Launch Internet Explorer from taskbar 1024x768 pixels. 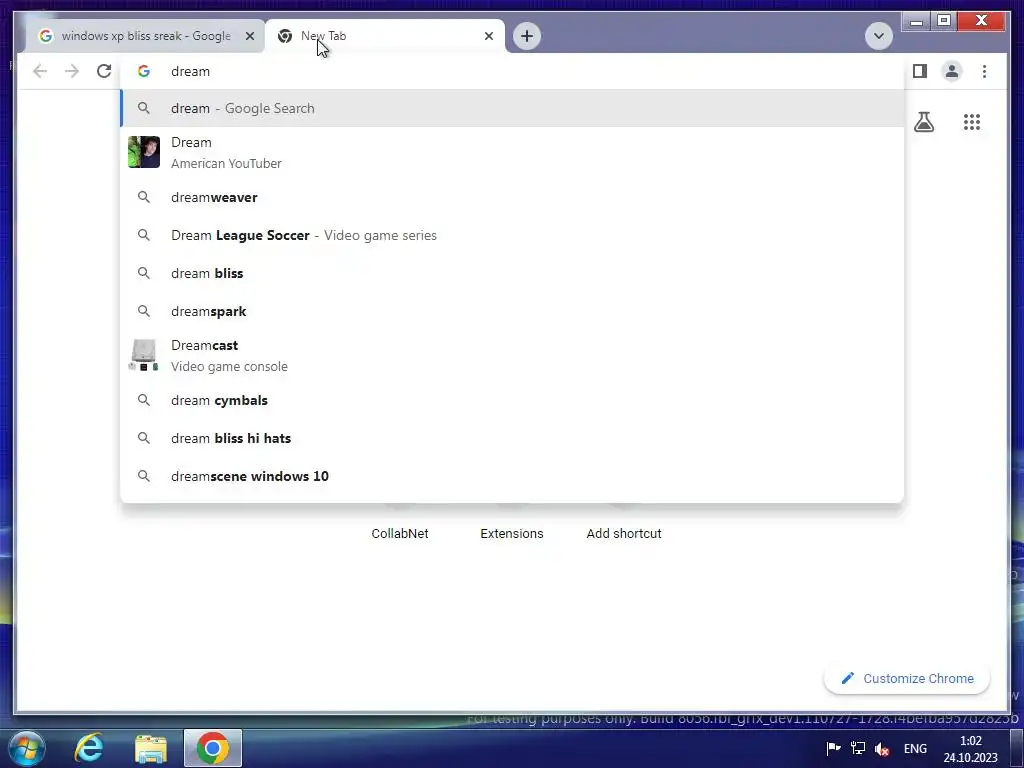89,748
